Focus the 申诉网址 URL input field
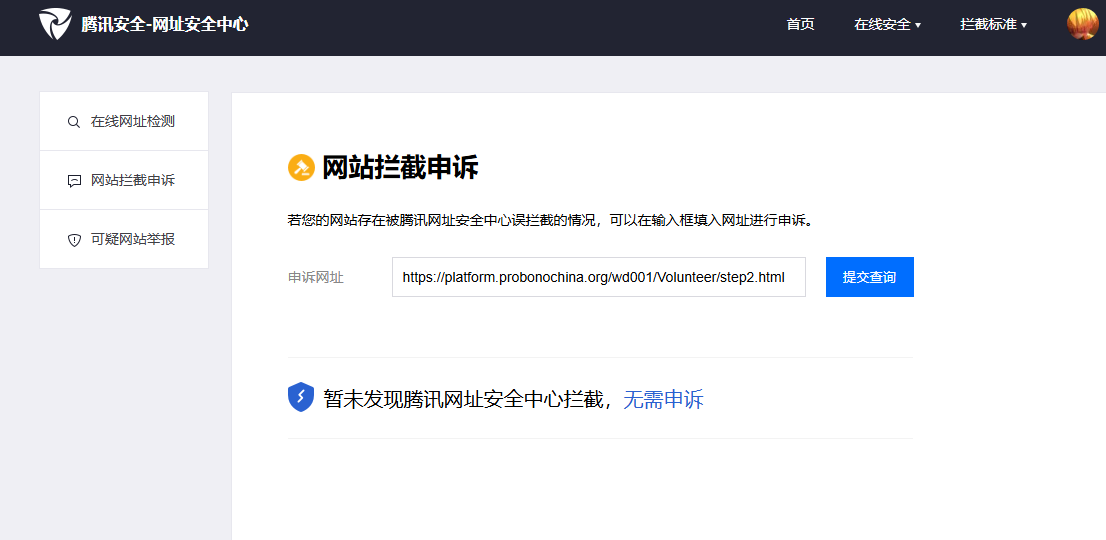 coord(599,277)
